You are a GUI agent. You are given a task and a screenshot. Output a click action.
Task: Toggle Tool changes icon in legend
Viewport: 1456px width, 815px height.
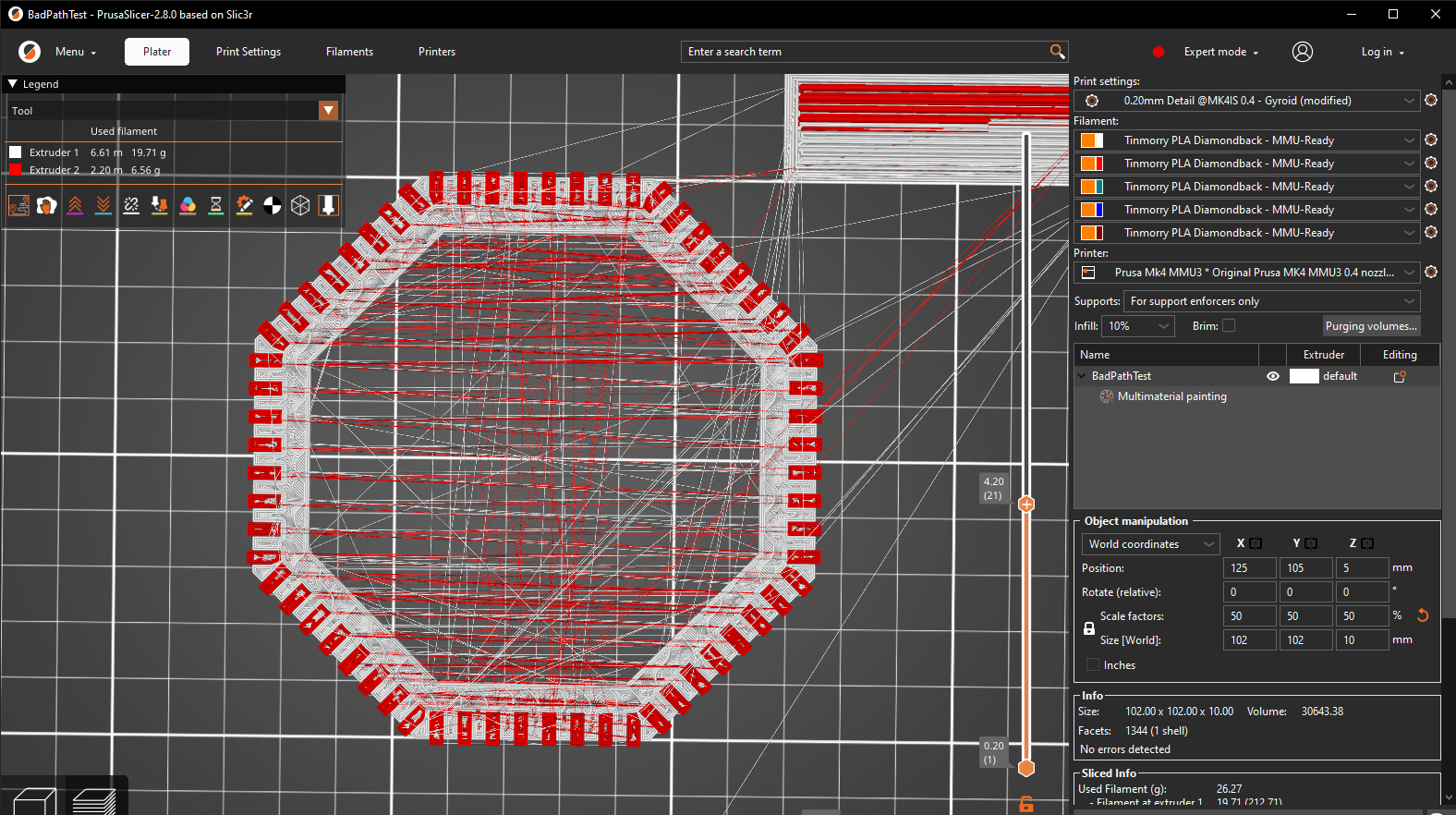(x=160, y=205)
